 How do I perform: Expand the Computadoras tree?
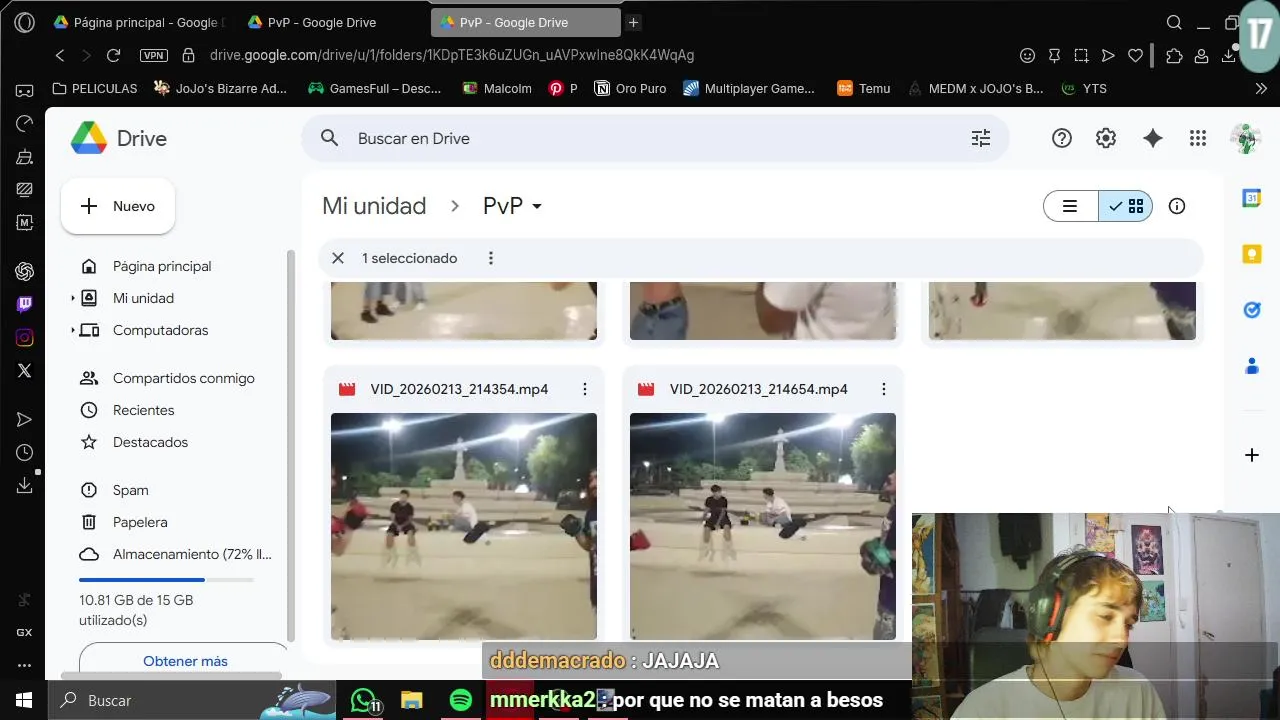point(72,330)
